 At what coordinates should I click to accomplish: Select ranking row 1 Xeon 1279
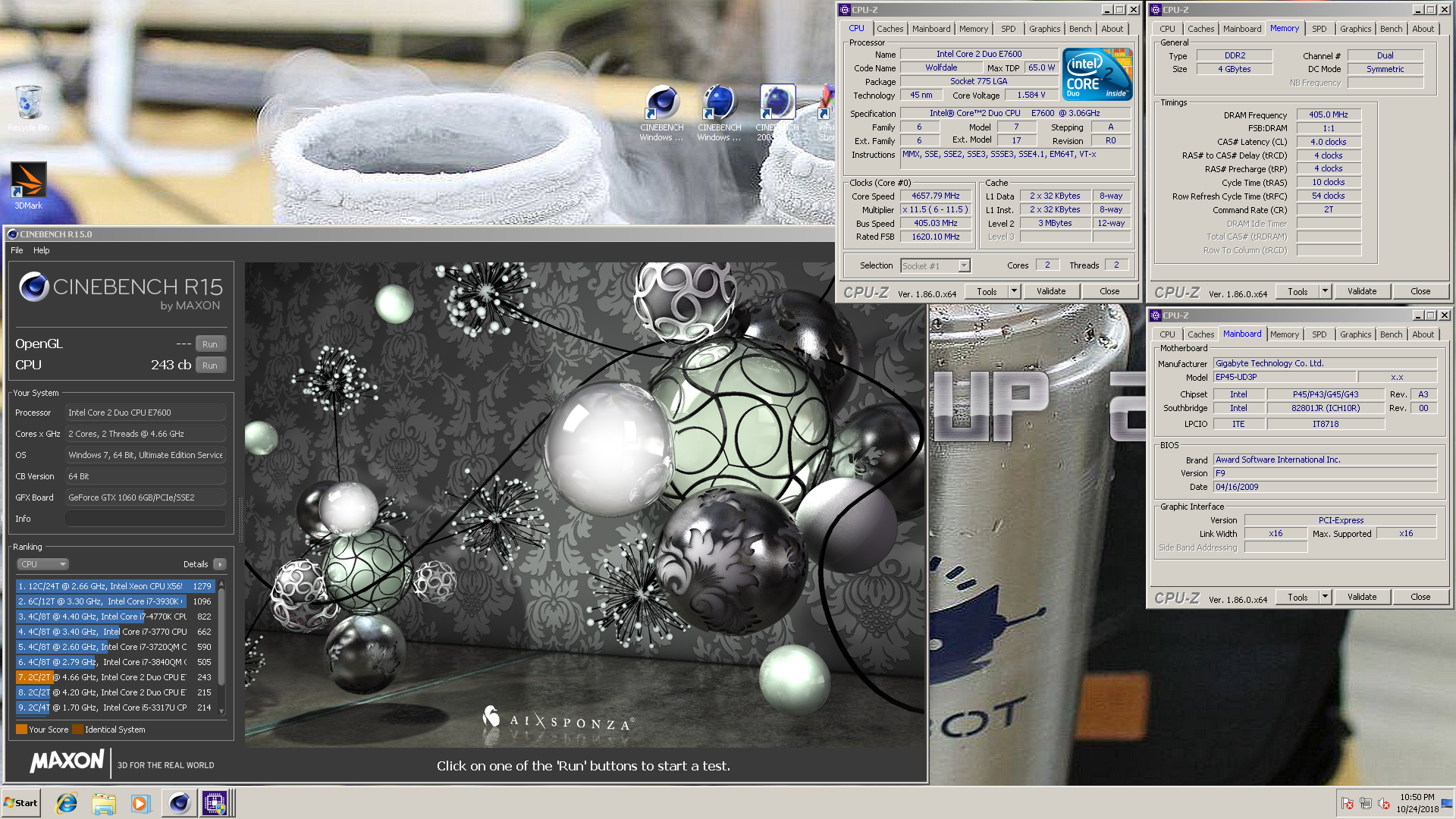(x=116, y=586)
